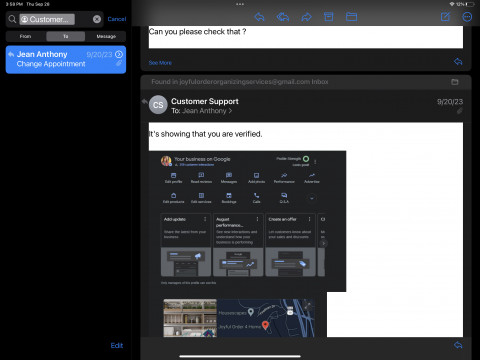Open the More actions ellipsis circle

pyautogui.click(x=467, y=17)
